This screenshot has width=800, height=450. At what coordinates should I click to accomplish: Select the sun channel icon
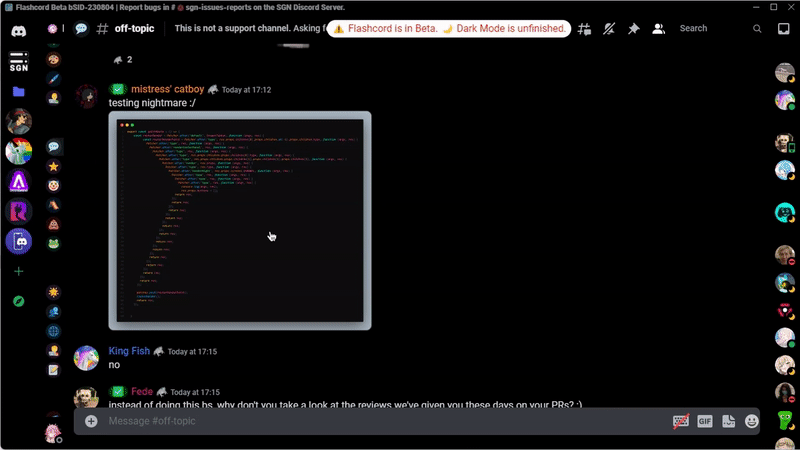tap(54, 292)
